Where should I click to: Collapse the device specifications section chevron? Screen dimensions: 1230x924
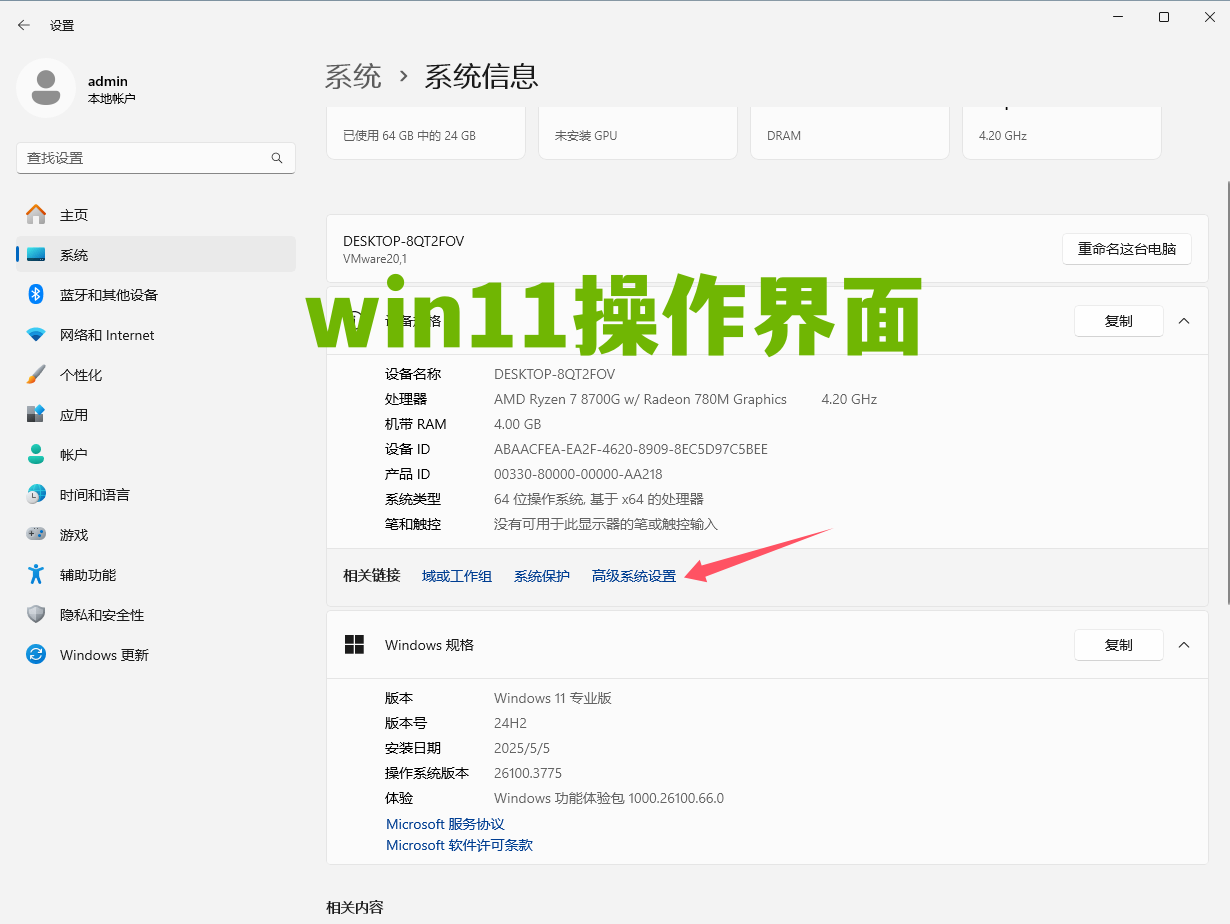tap(1184, 321)
